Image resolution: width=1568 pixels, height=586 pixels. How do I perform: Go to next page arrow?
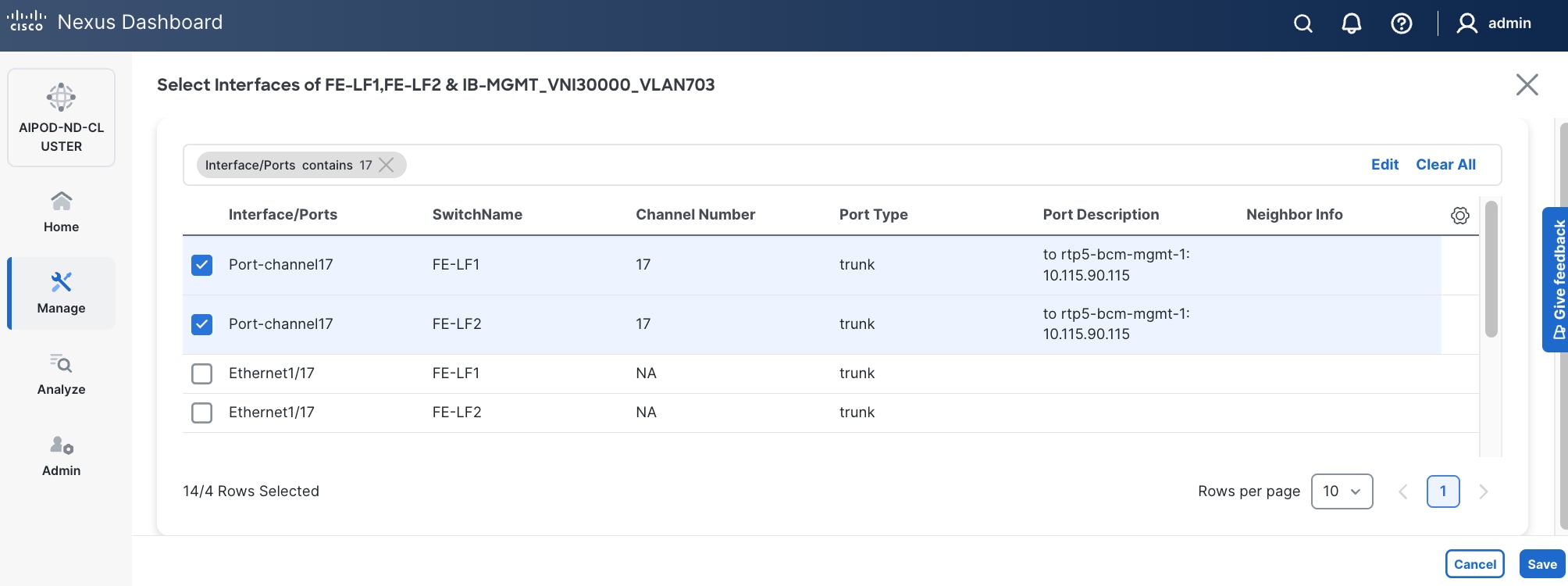point(1484,491)
